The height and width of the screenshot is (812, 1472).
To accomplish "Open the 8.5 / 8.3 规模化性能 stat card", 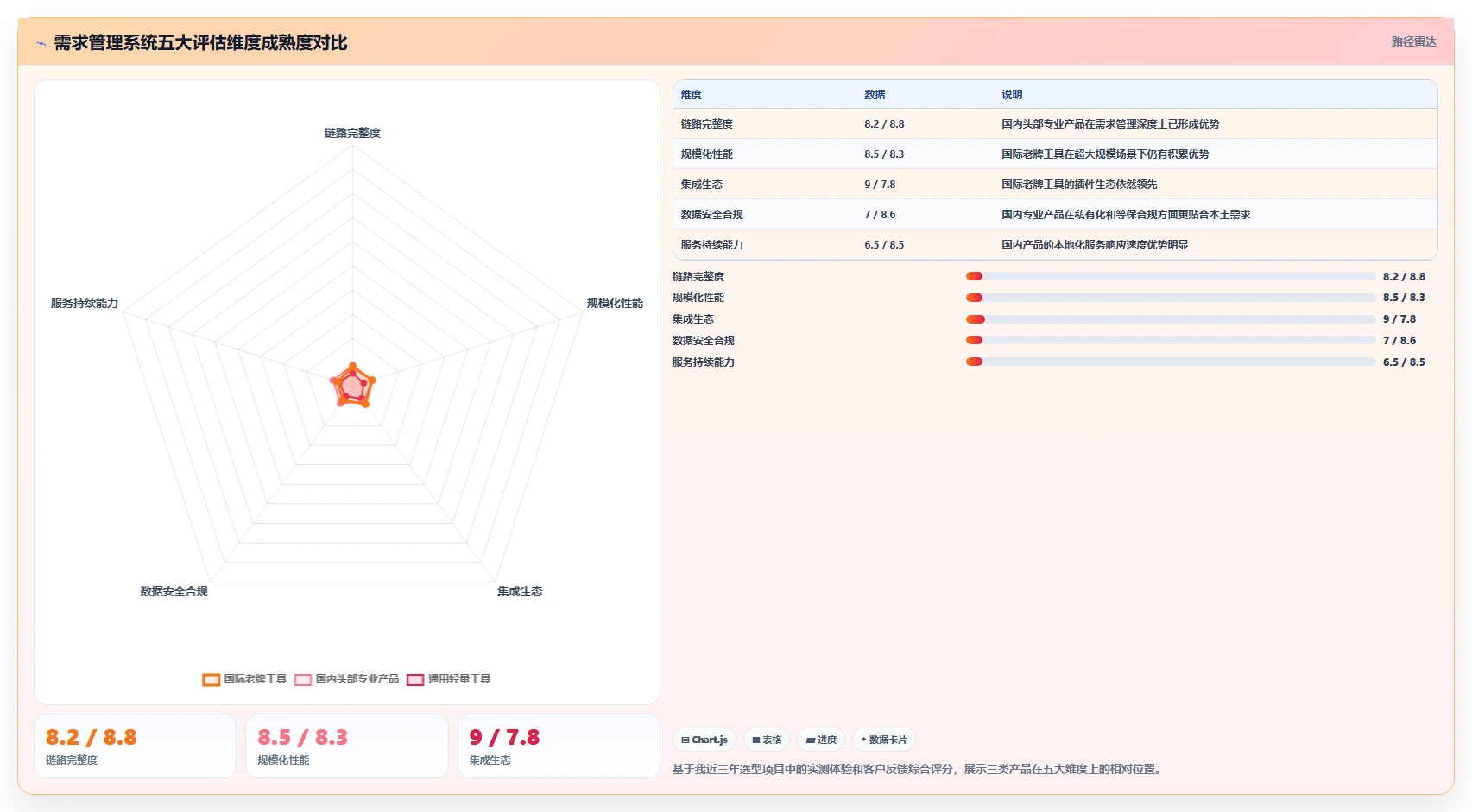I will click(x=347, y=746).
